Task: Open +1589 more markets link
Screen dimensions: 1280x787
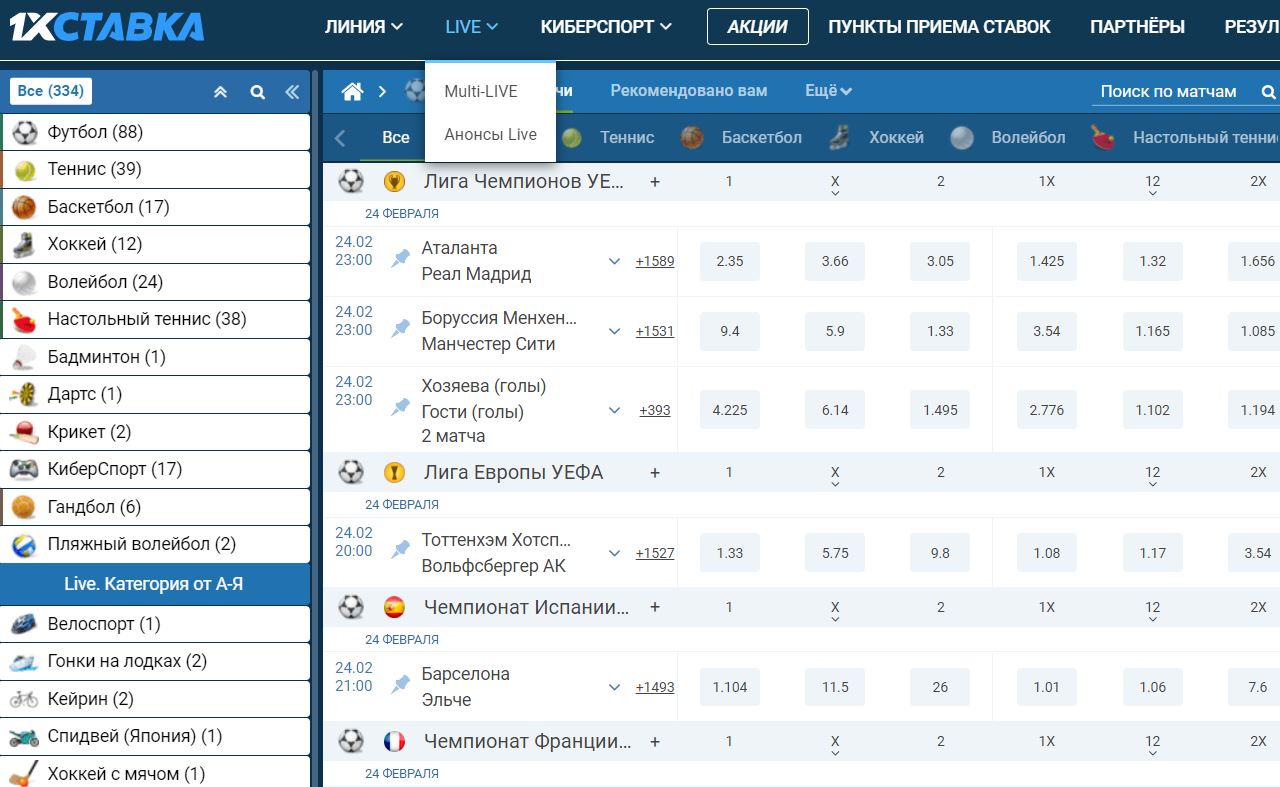Action: (x=655, y=262)
